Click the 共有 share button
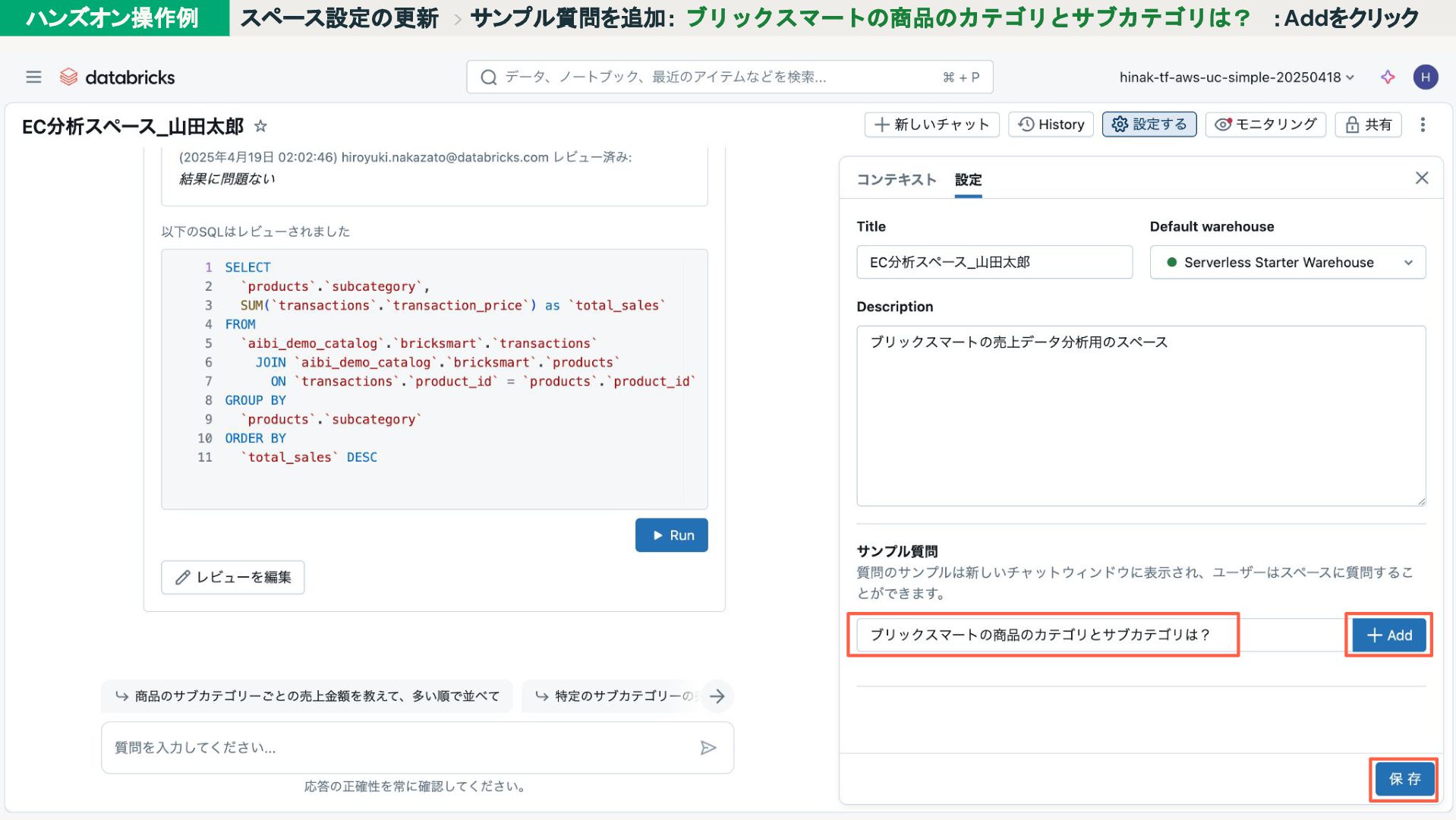 pos(1368,125)
